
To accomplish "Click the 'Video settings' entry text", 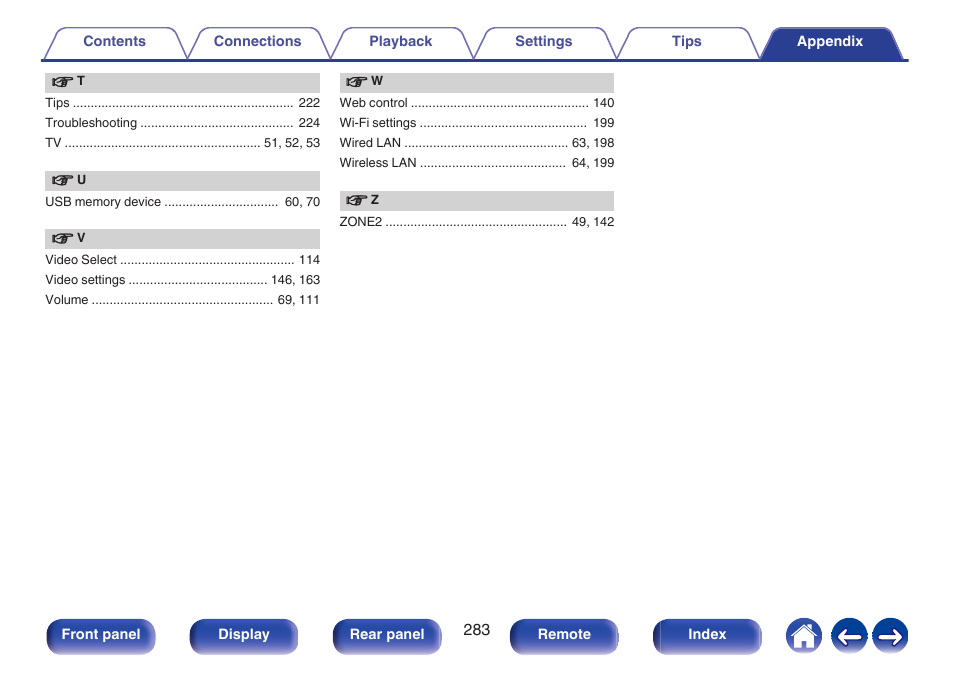I will pos(85,280).
